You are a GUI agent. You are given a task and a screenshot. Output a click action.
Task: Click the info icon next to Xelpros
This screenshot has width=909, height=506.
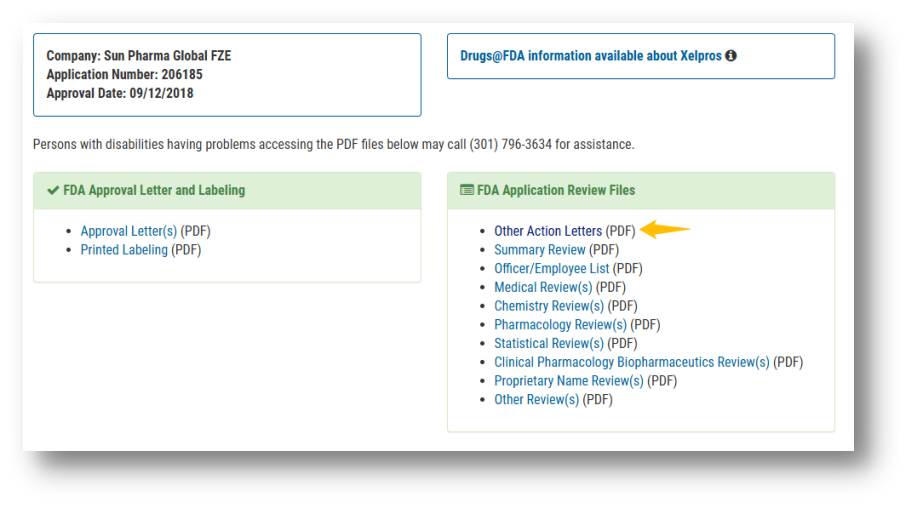click(731, 56)
